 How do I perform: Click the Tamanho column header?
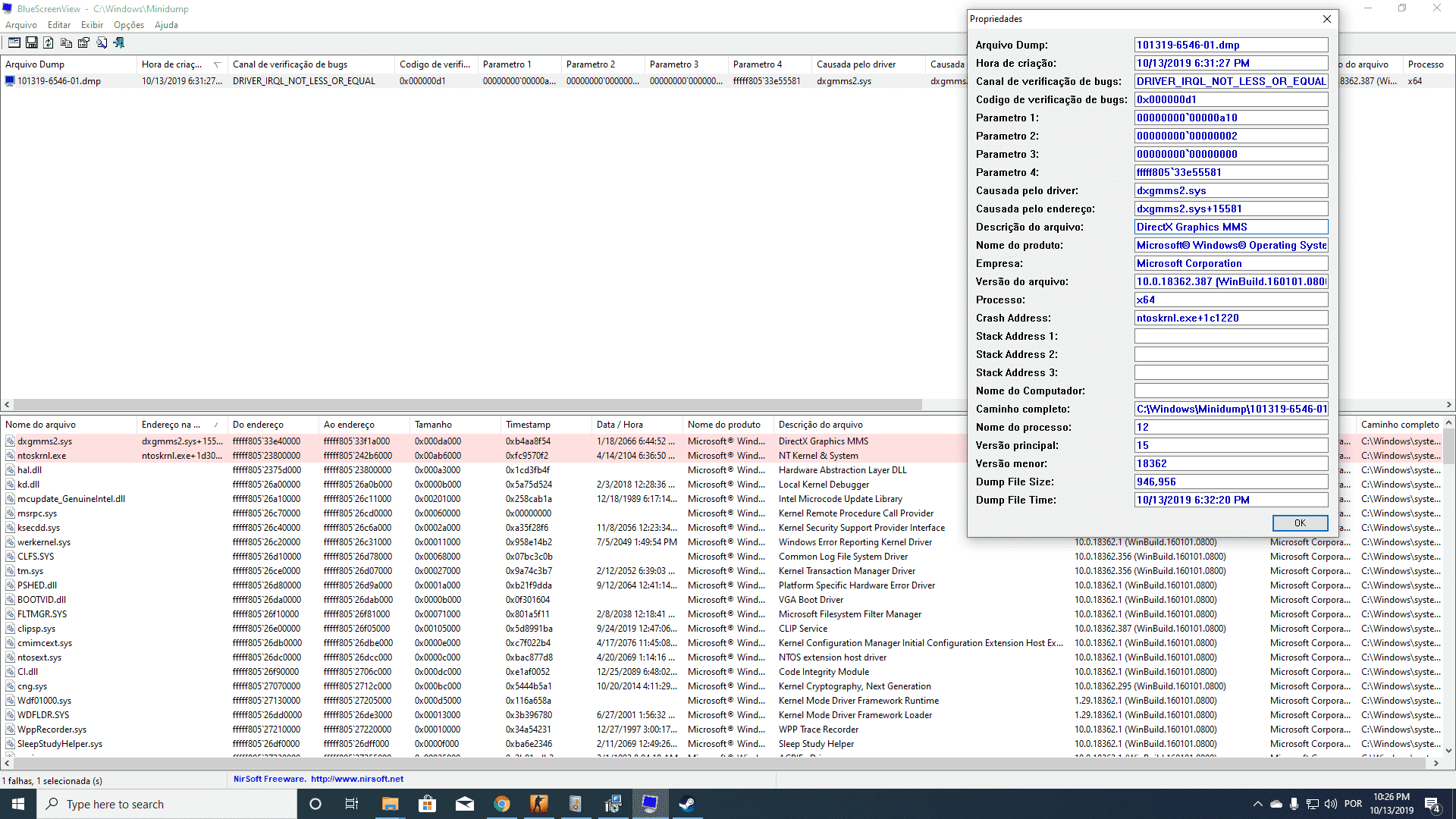point(455,425)
